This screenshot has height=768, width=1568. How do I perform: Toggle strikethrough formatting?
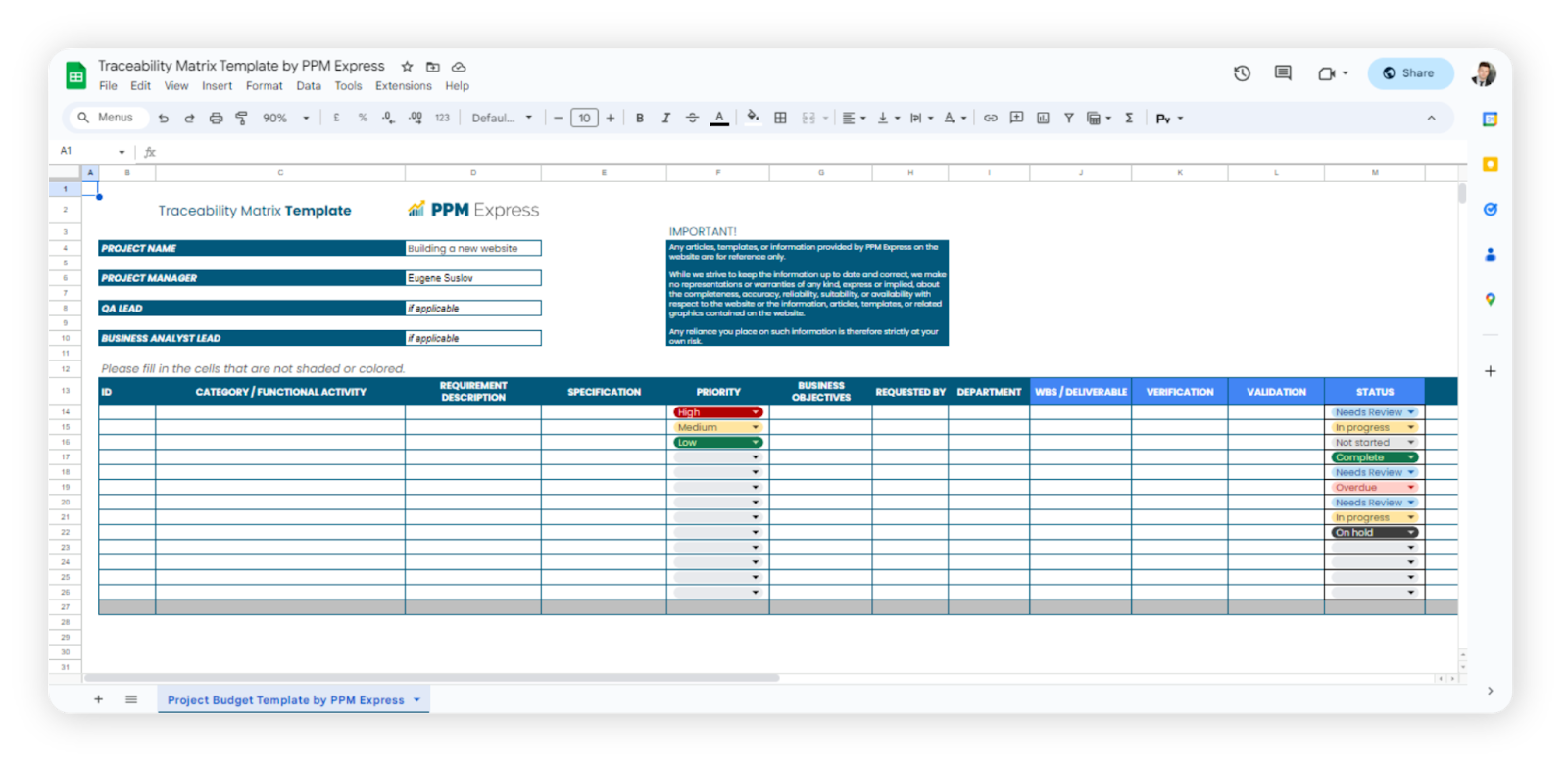(692, 118)
